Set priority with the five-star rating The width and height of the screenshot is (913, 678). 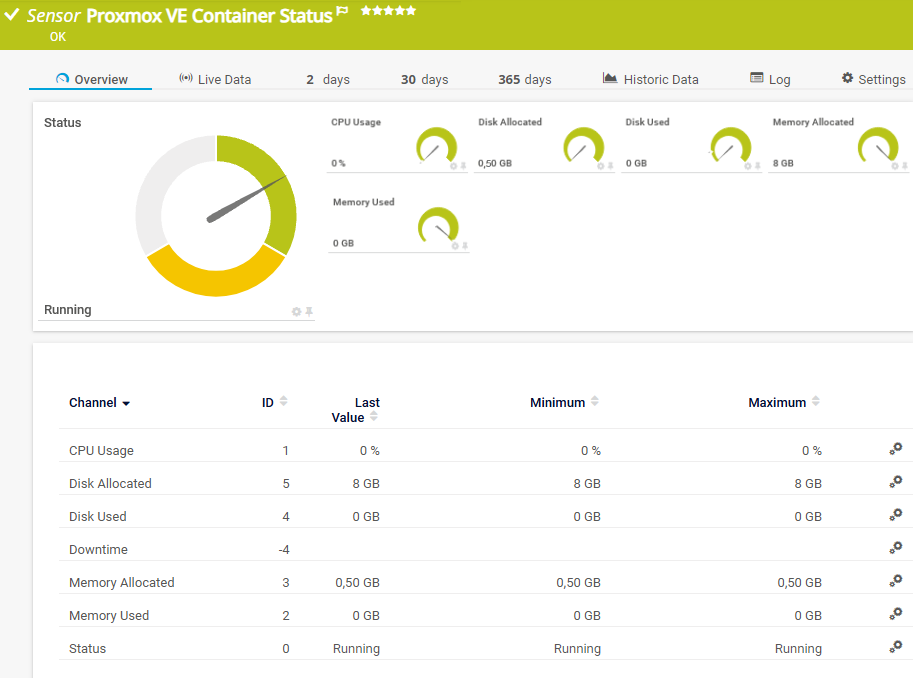[388, 11]
